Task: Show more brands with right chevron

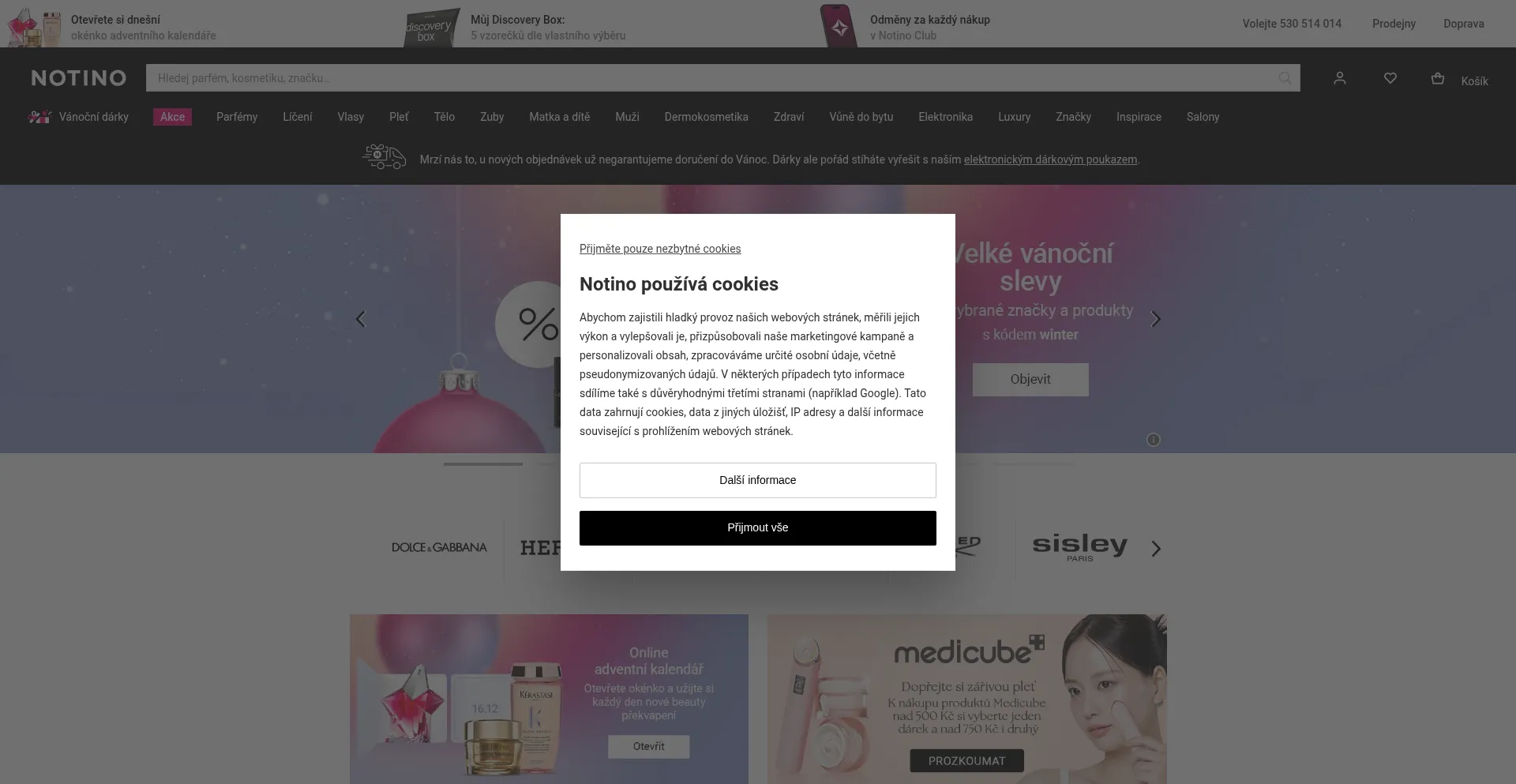Action: pos(1156,549)
